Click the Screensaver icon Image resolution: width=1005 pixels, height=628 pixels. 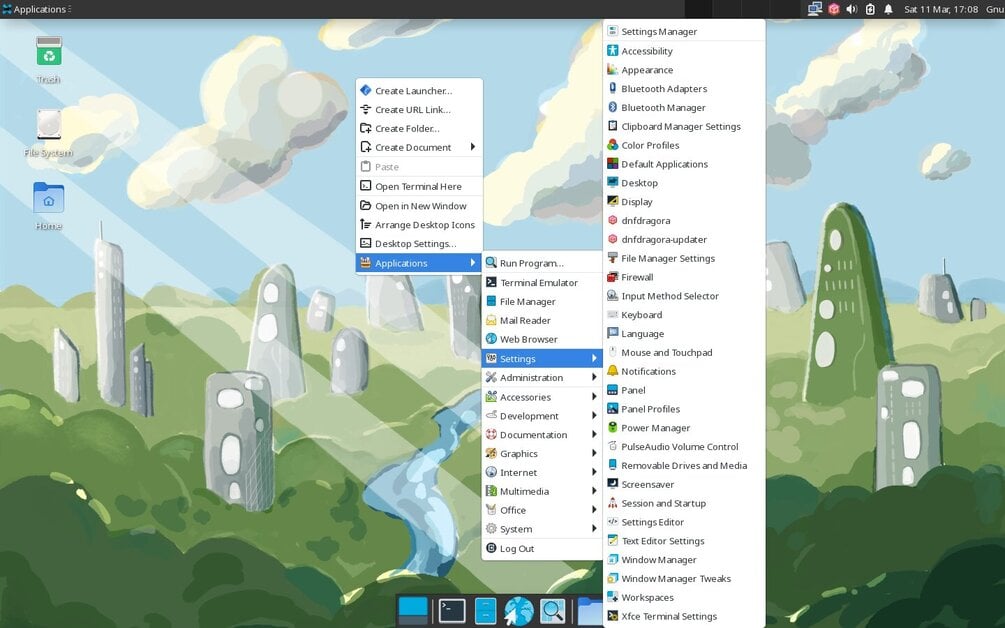point(613,484)
